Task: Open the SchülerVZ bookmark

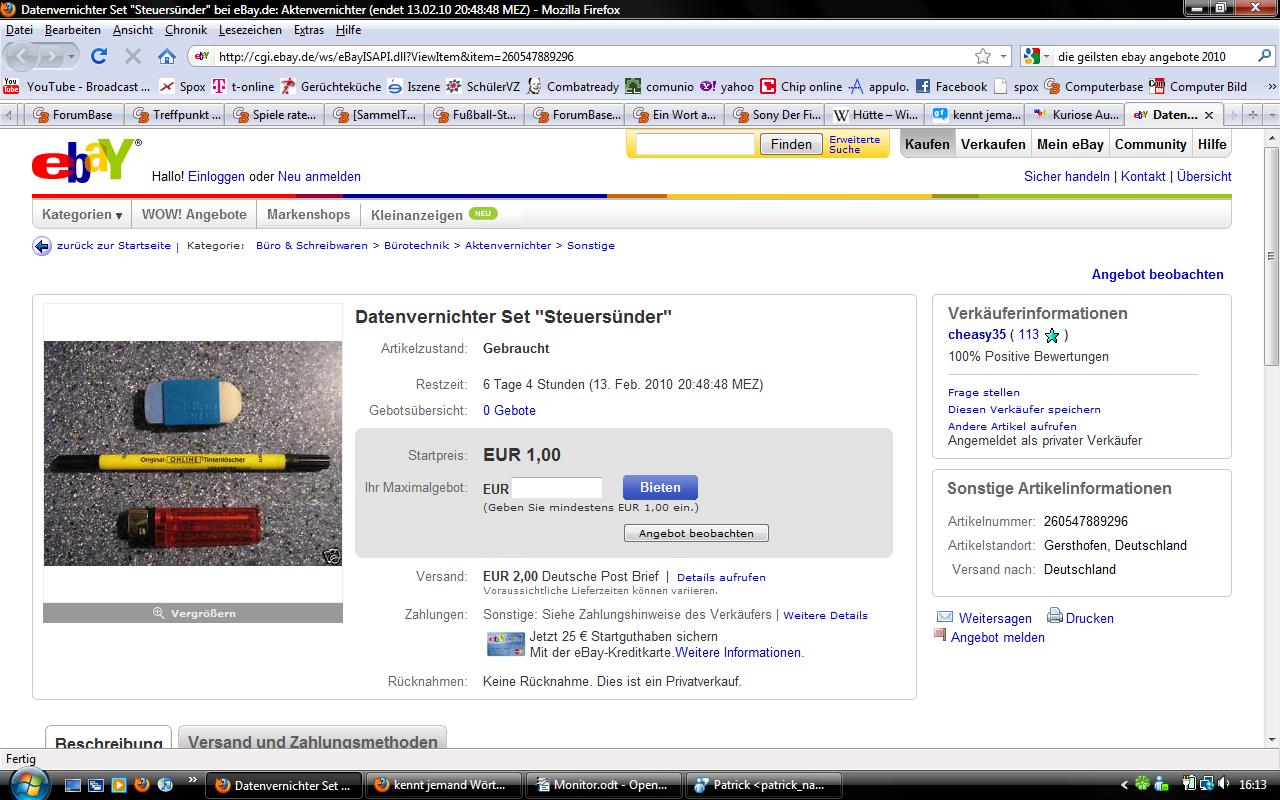Action: (483, 86)
